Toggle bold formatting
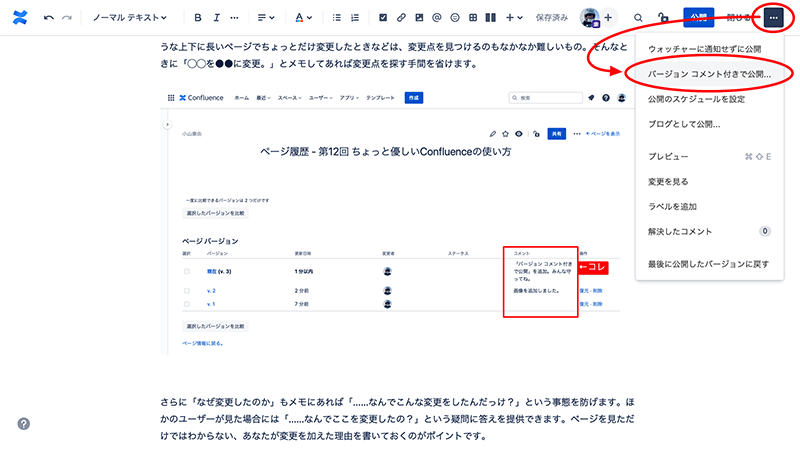Viewport: 800px width, 450px height. point(198,18)
